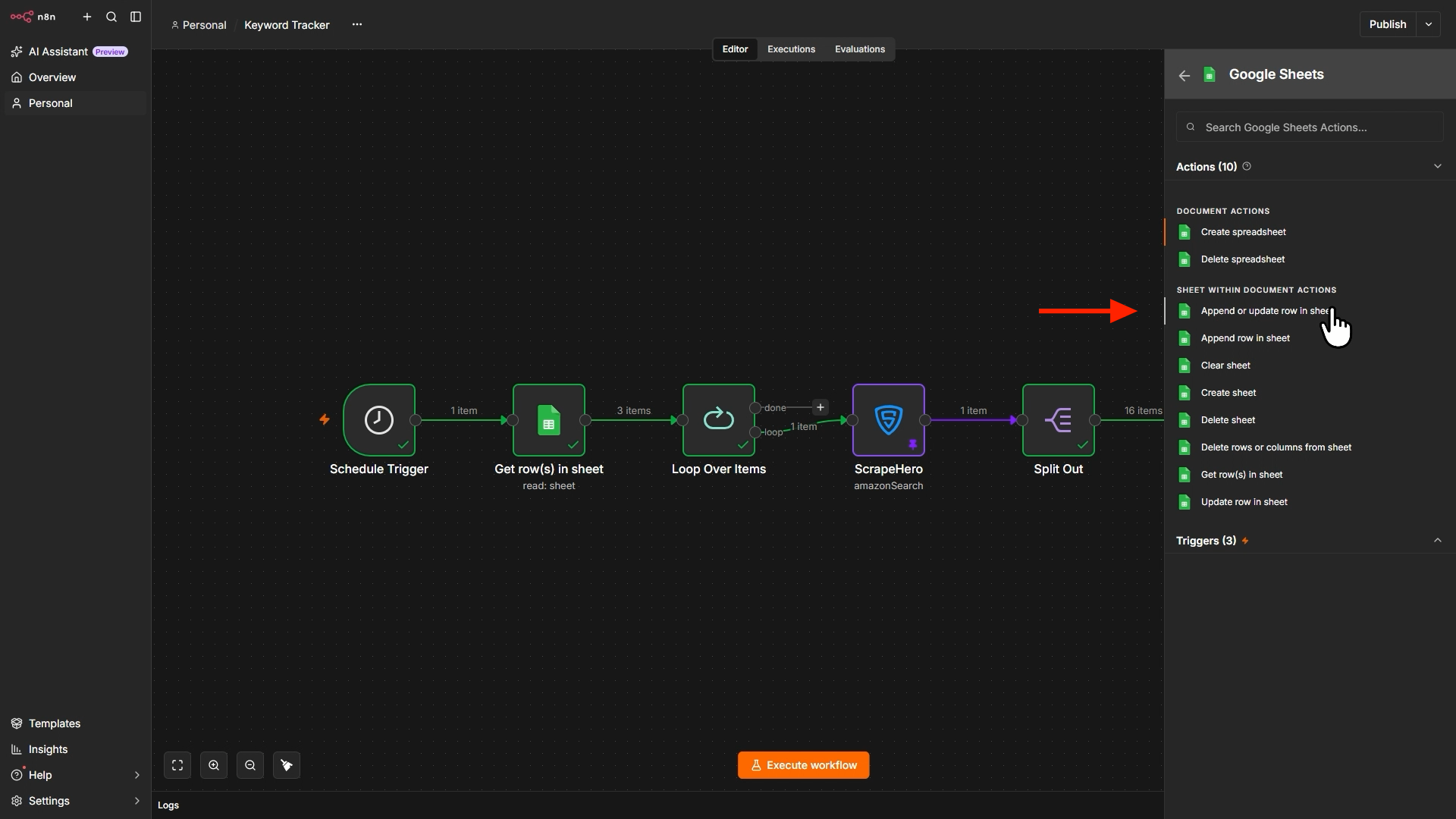The image size is (1456, 819).
Task: Choose Clear sheet action
Action: pos(1310,366)
